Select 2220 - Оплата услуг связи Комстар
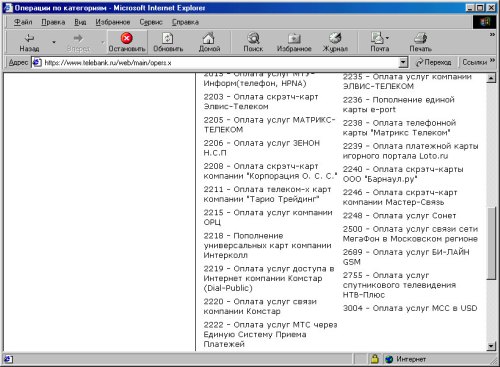Image resolution: width=500 pixels, height=367 pixels. (x=260, y=306)
